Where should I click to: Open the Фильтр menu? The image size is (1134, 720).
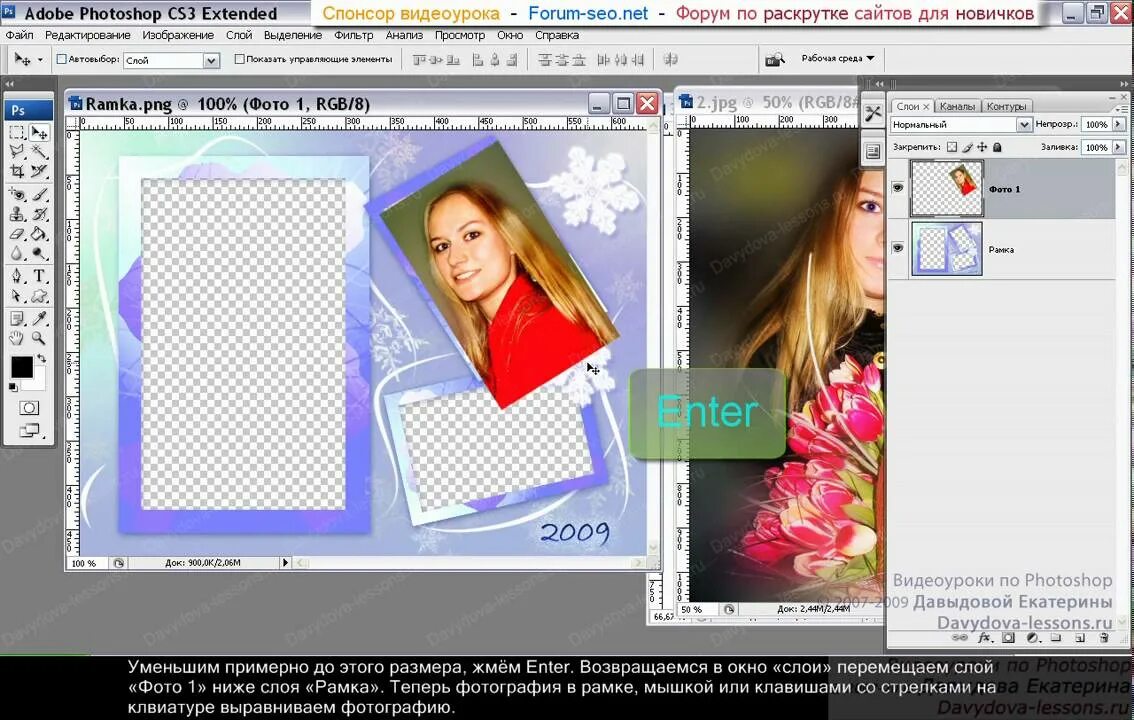point(354,35)
